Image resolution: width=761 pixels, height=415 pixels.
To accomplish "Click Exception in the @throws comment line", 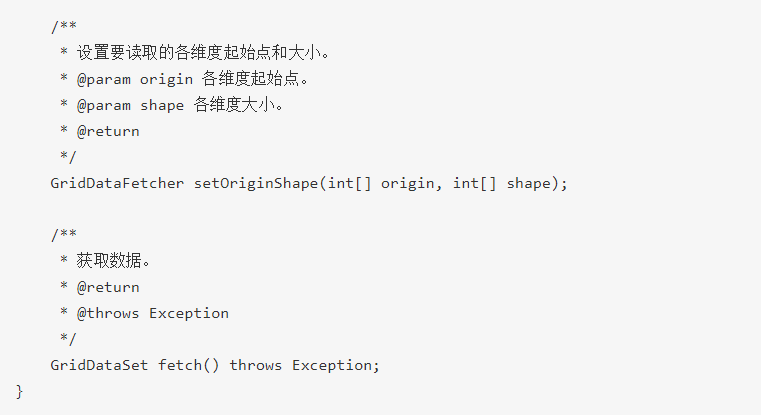I will tap(189, 313).
